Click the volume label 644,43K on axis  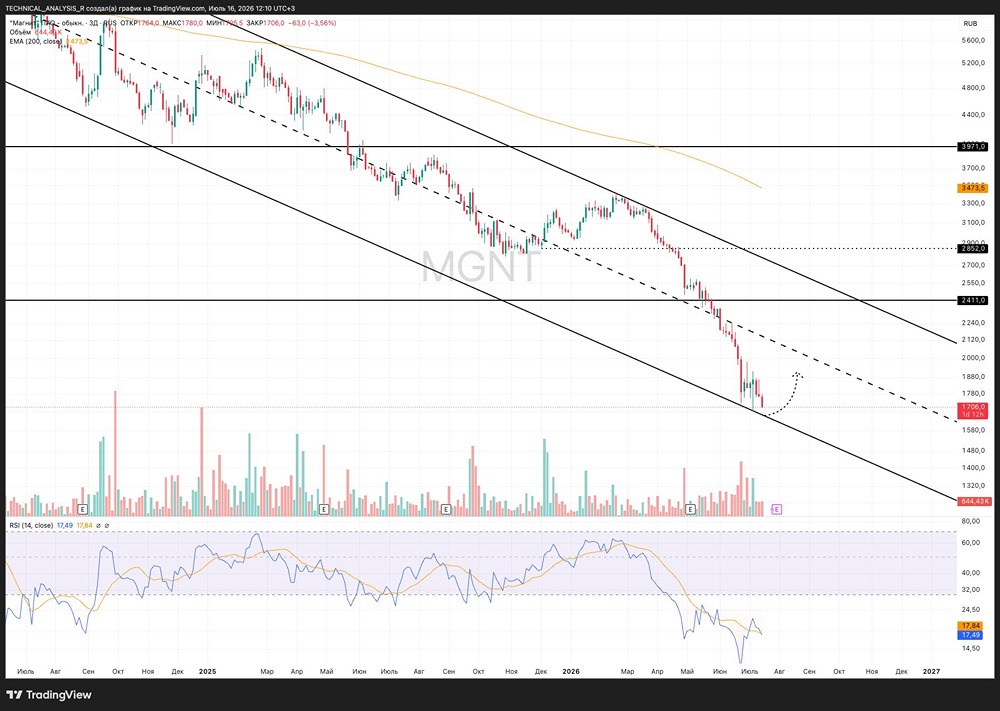pos(974,501)
